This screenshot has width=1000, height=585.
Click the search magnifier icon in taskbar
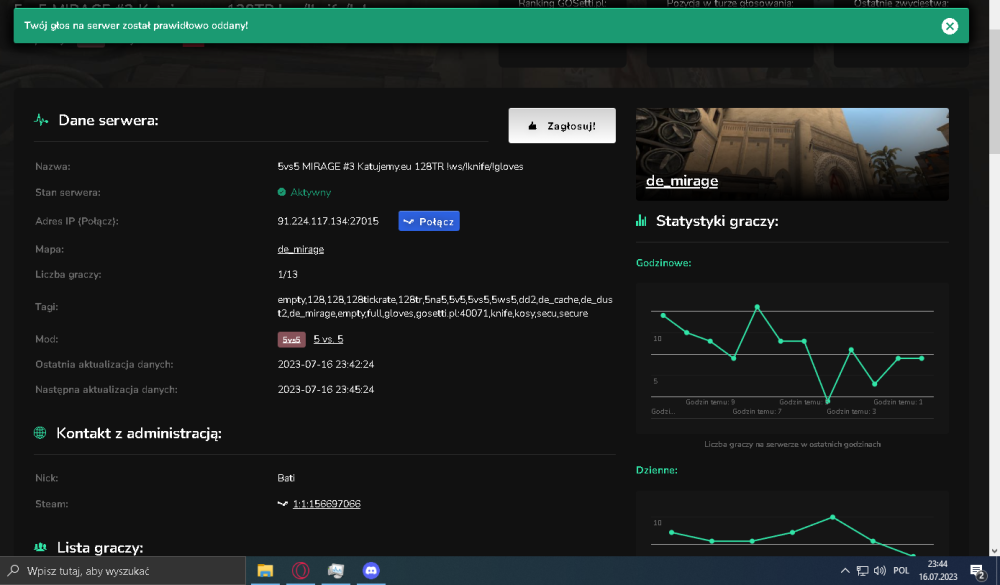(13, 570)
